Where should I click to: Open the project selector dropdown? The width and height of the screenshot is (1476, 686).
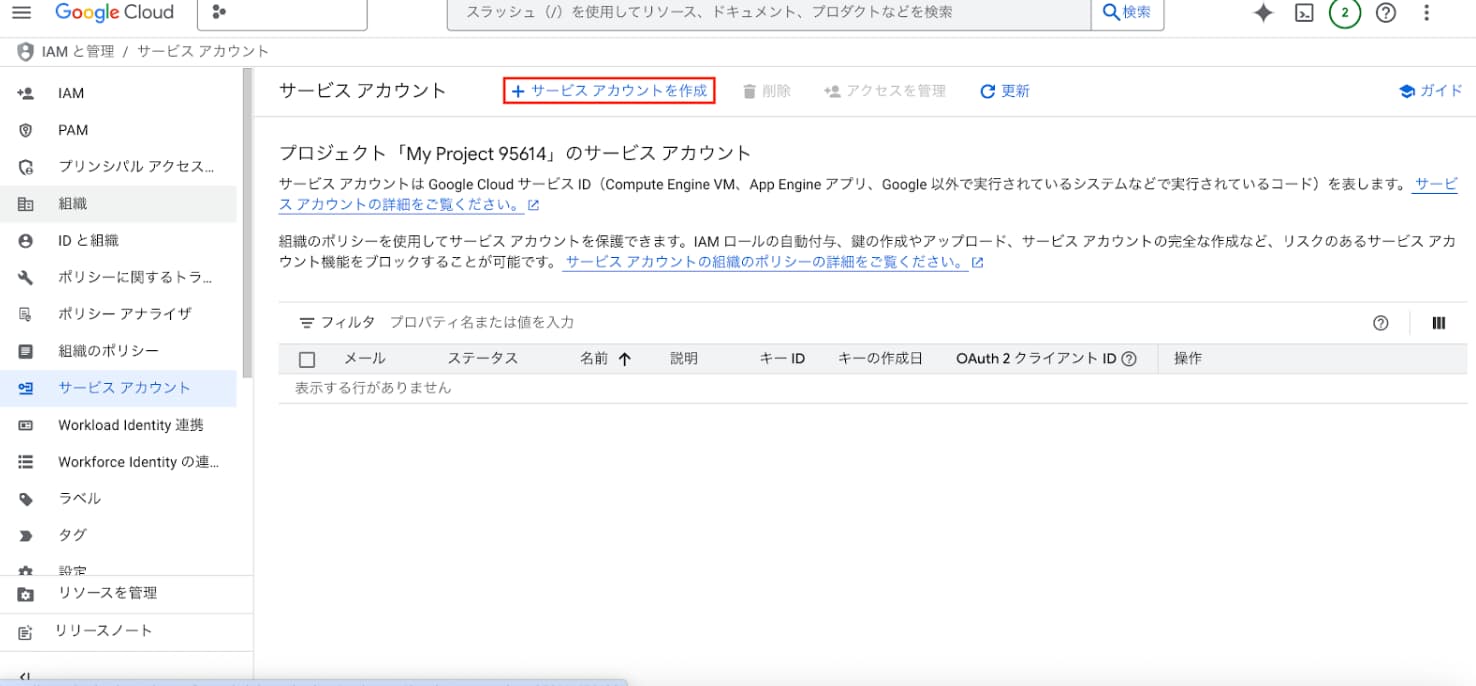(x=282, y=13)
